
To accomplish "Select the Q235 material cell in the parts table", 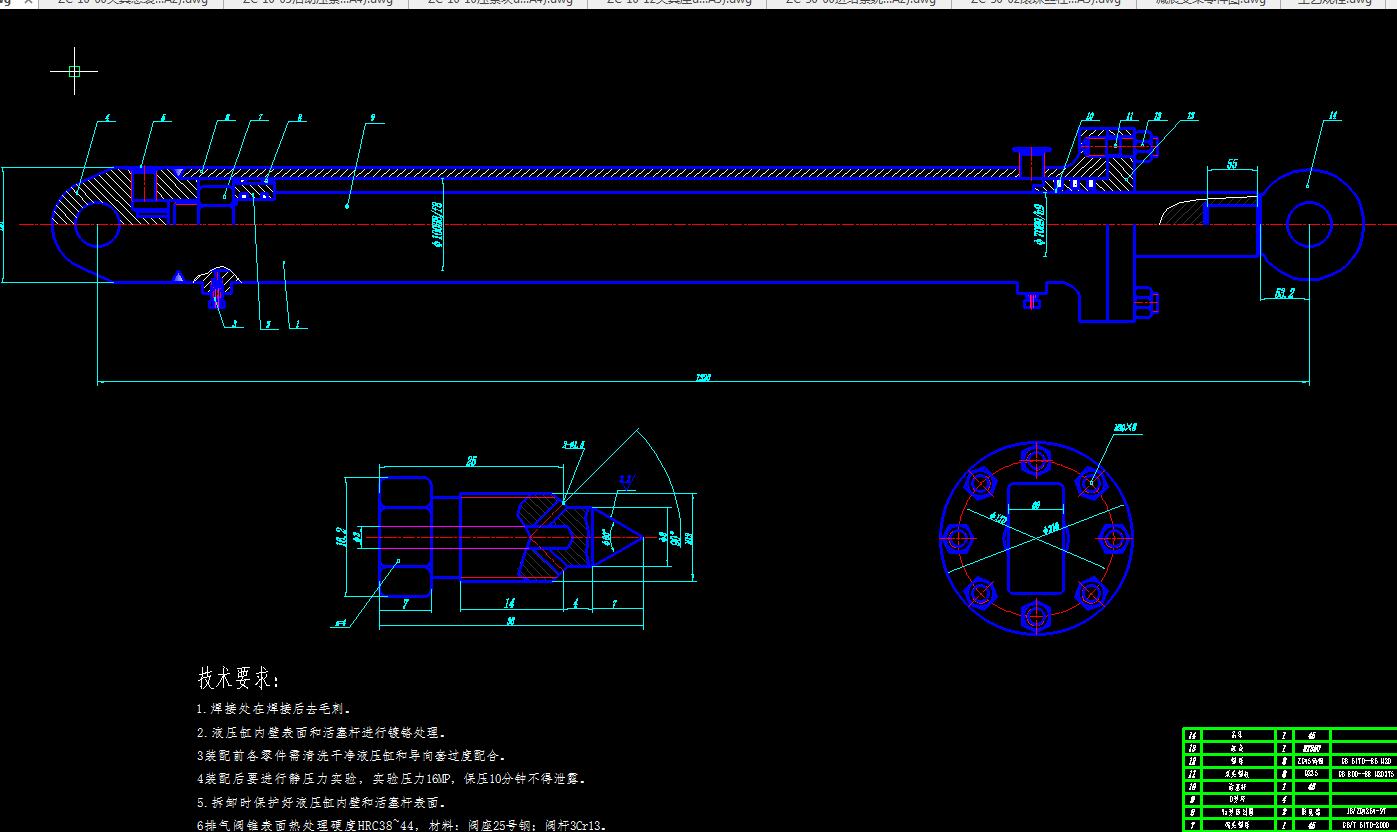I will click(x=1310, y=773).
